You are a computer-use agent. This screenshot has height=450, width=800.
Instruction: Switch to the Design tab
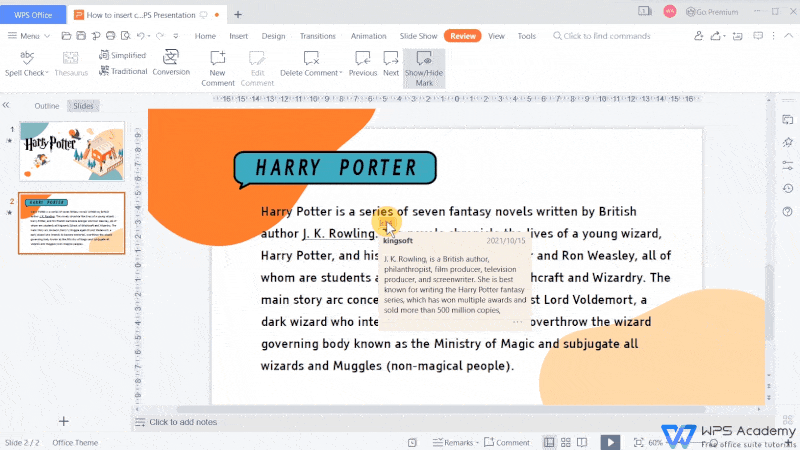coord(273,36)
